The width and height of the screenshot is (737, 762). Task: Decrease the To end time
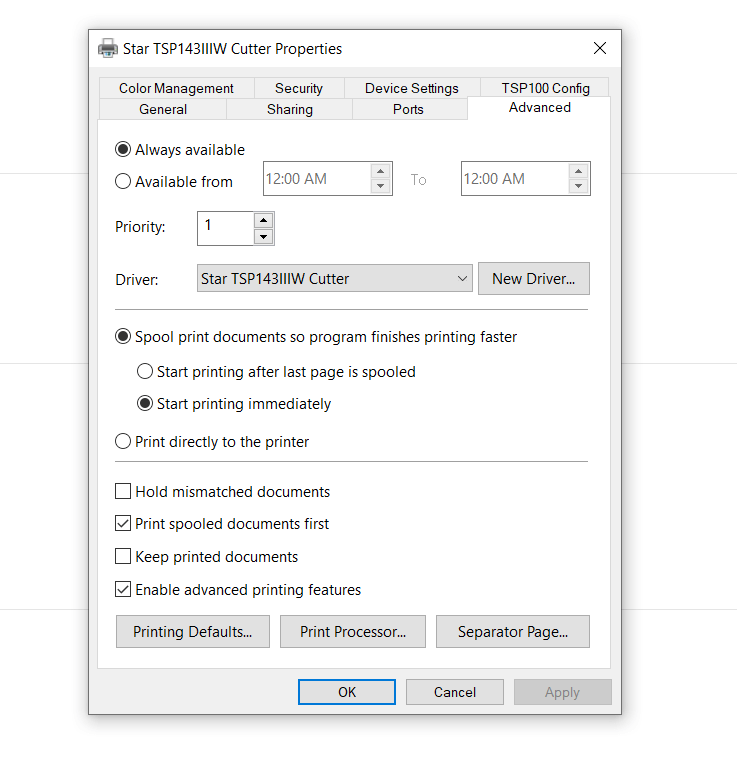tap(578, 186)
